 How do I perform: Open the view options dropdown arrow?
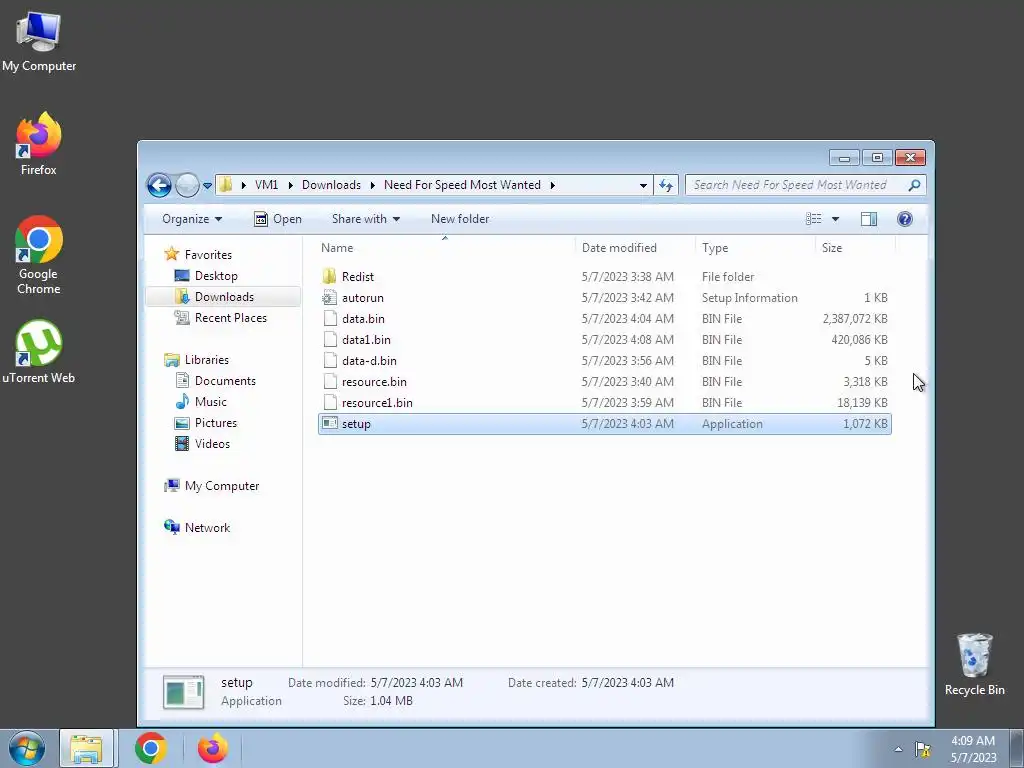tap(835, 219)
